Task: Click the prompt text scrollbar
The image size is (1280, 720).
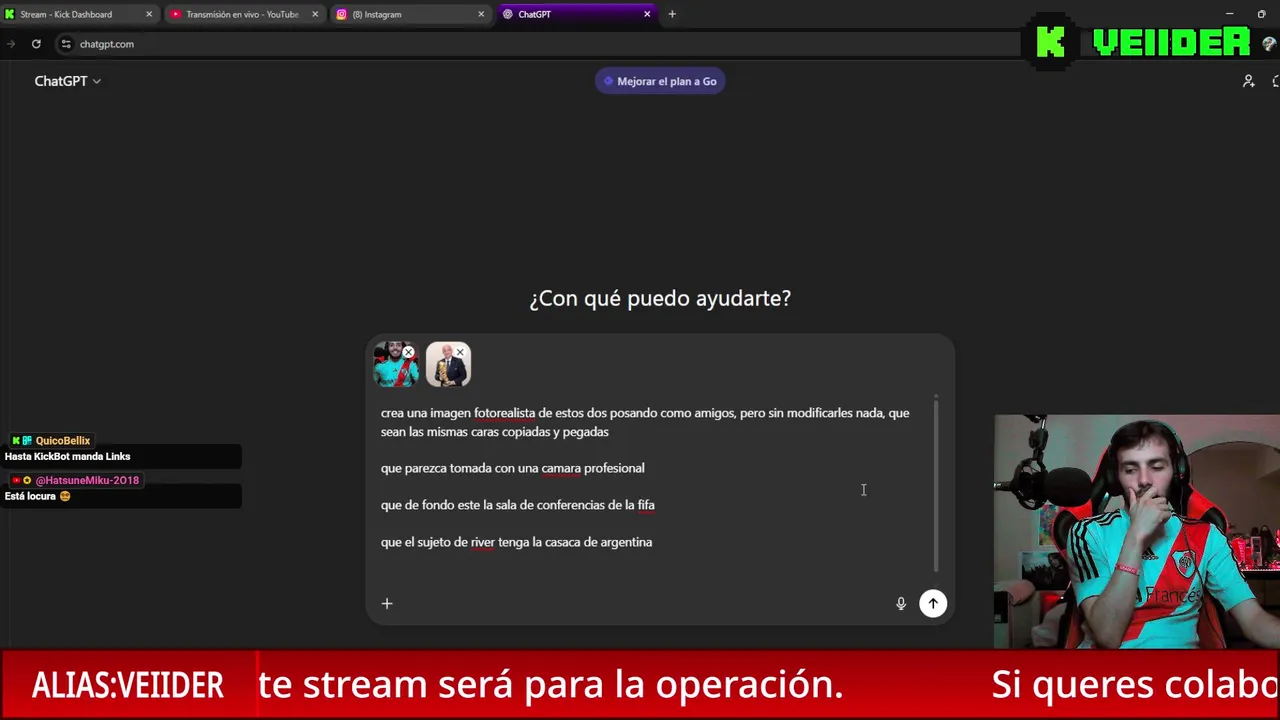Action: click(937, 485)
